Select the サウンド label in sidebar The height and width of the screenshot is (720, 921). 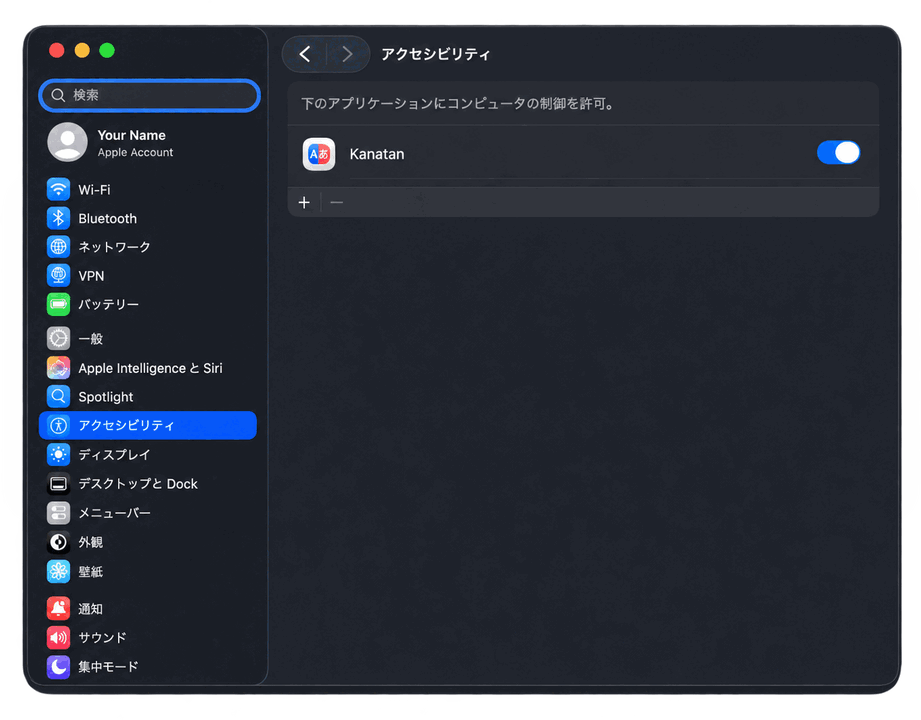(x=102, y=637)
